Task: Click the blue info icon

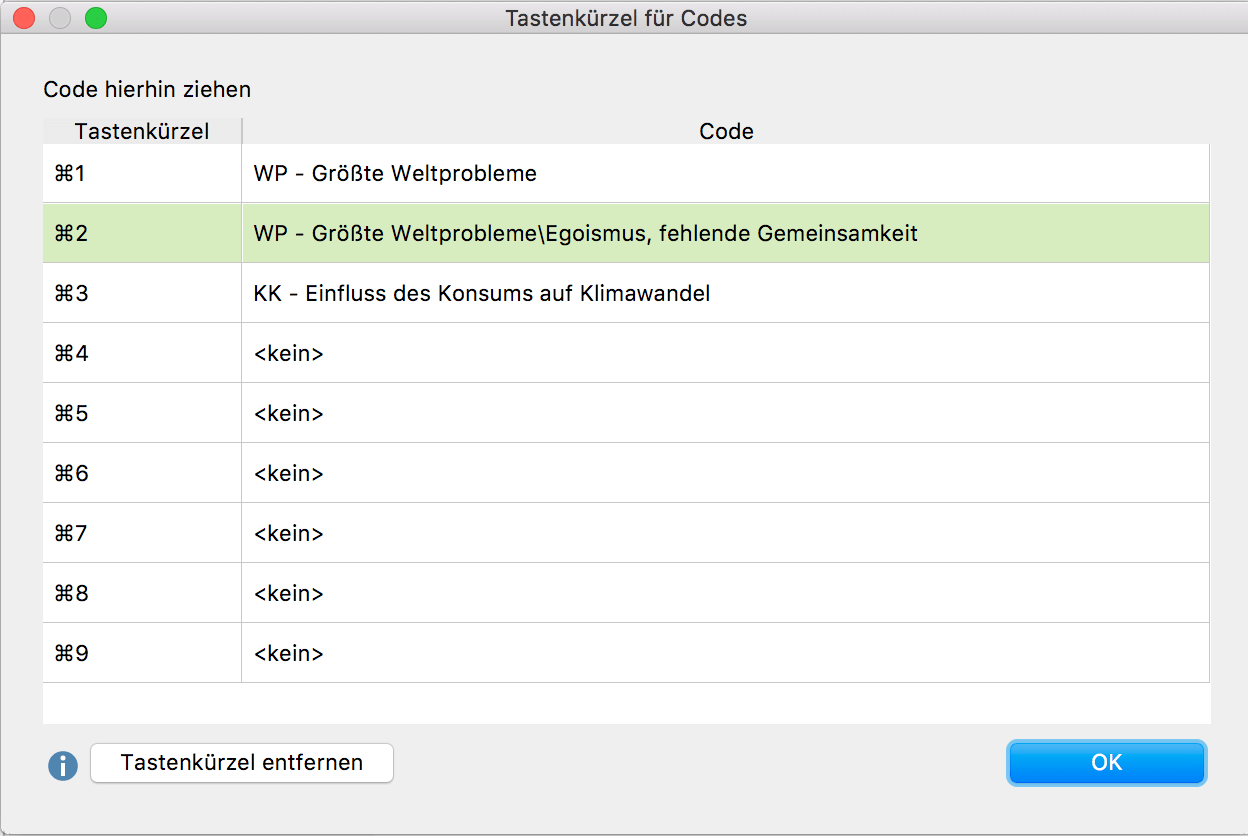Action: click(x=63, y=766)
